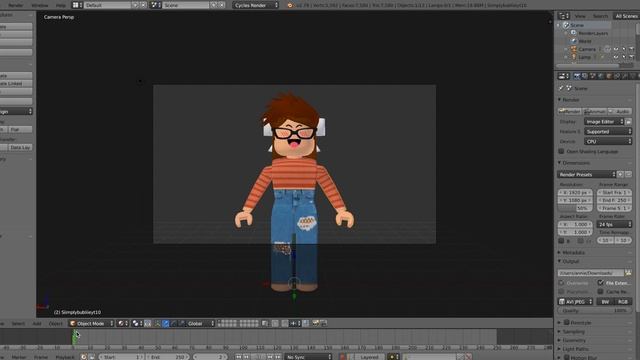Open the 24 fps frame rate dropdown
This screenshot has height=360, width=640.
point(614,224)
